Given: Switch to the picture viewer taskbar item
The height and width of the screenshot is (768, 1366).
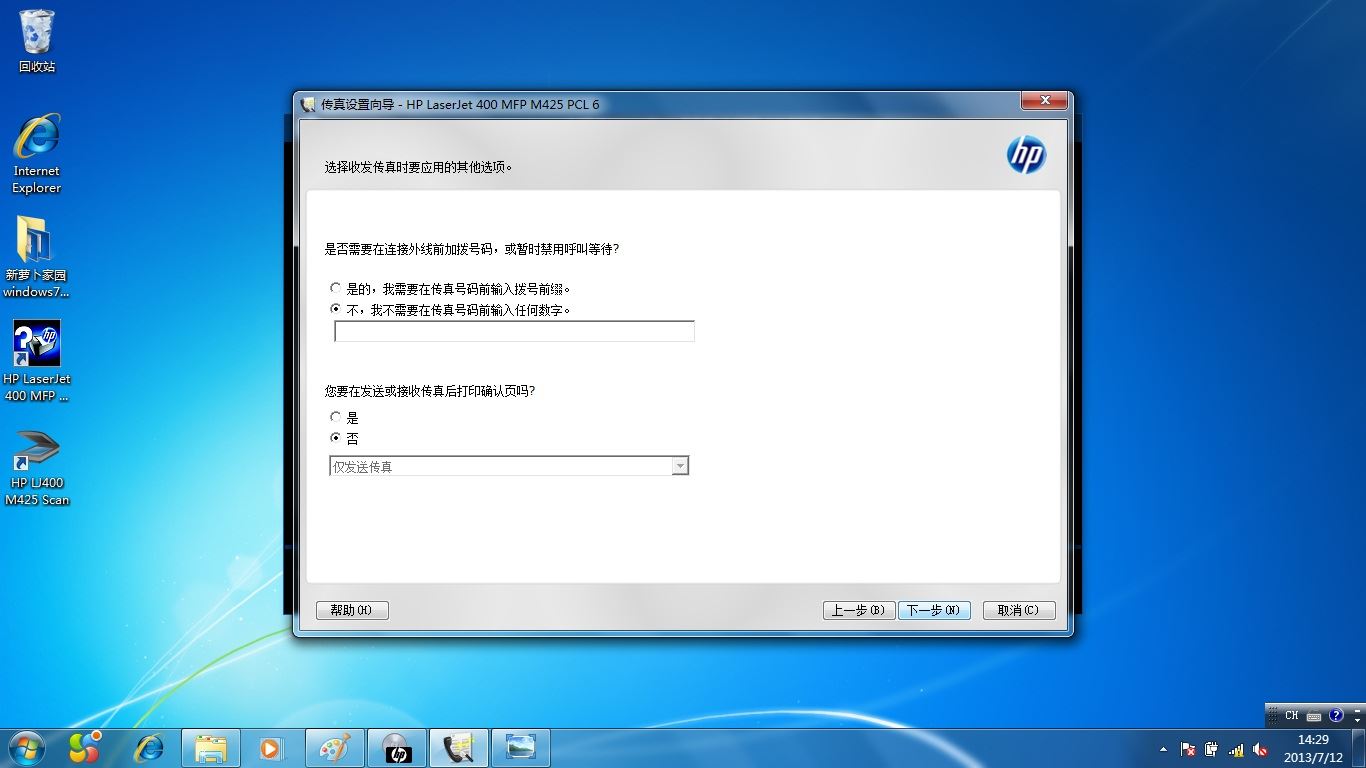Looking at the screenshot, I should click(x=521, y=748).
